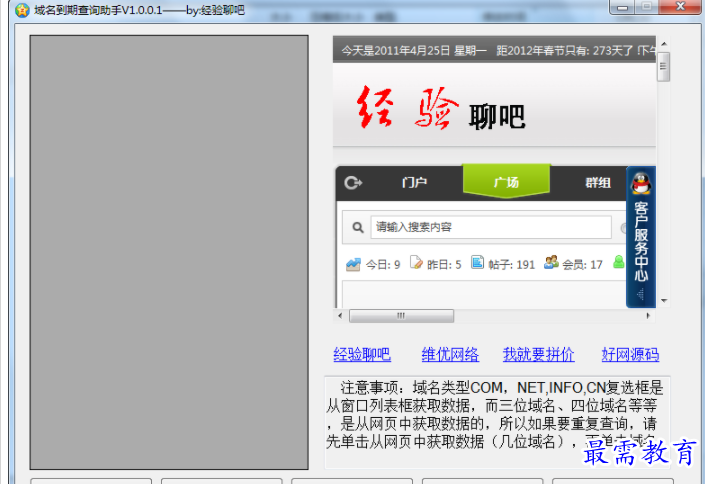Minimize the 域名到期查询助手 window
Viewport: 705px width, 484px height.
(x=622, y=7)
